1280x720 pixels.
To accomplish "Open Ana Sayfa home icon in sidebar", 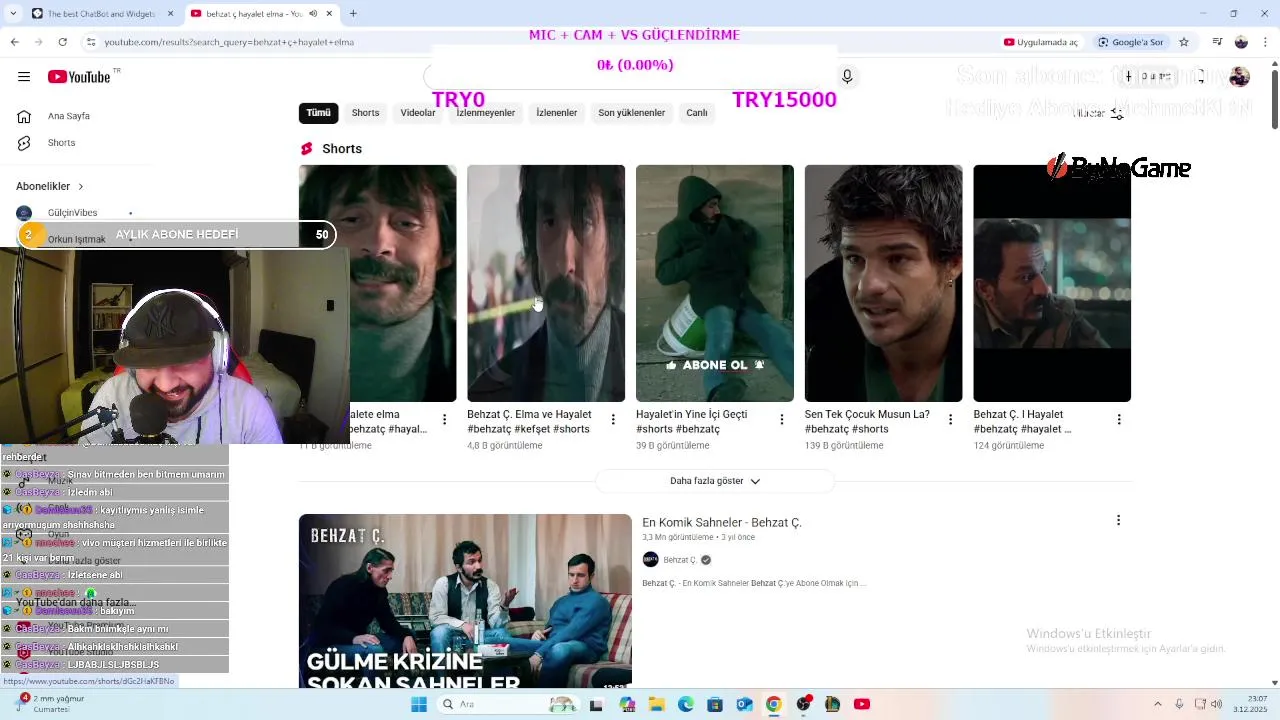I will (x=24, y=116).
